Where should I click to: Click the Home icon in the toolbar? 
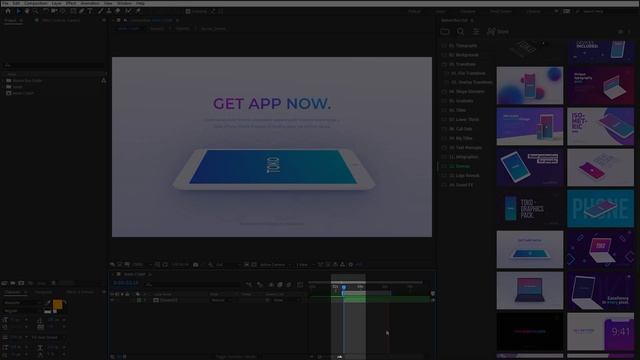[8, 11]
